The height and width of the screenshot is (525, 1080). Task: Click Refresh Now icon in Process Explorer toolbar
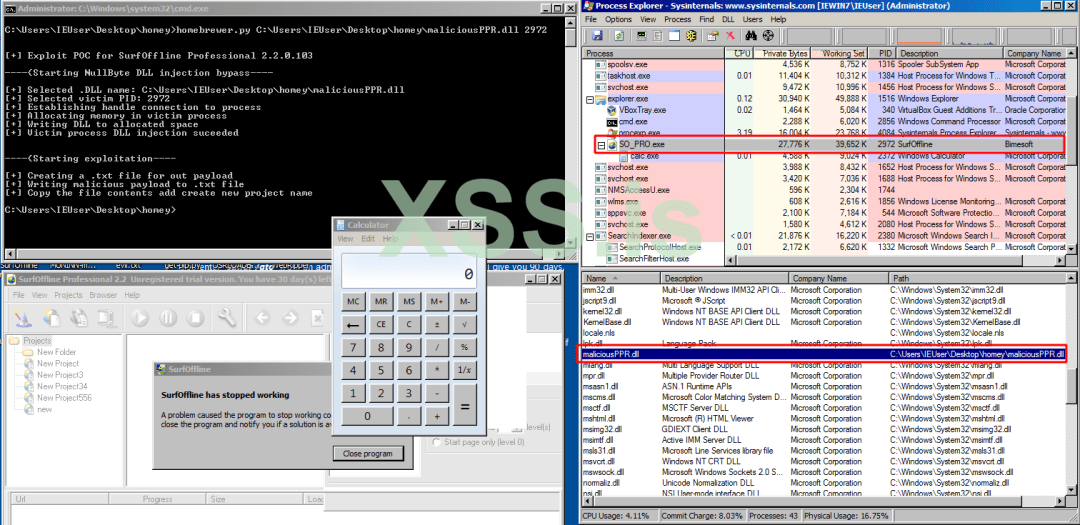(x=619, y=35)
